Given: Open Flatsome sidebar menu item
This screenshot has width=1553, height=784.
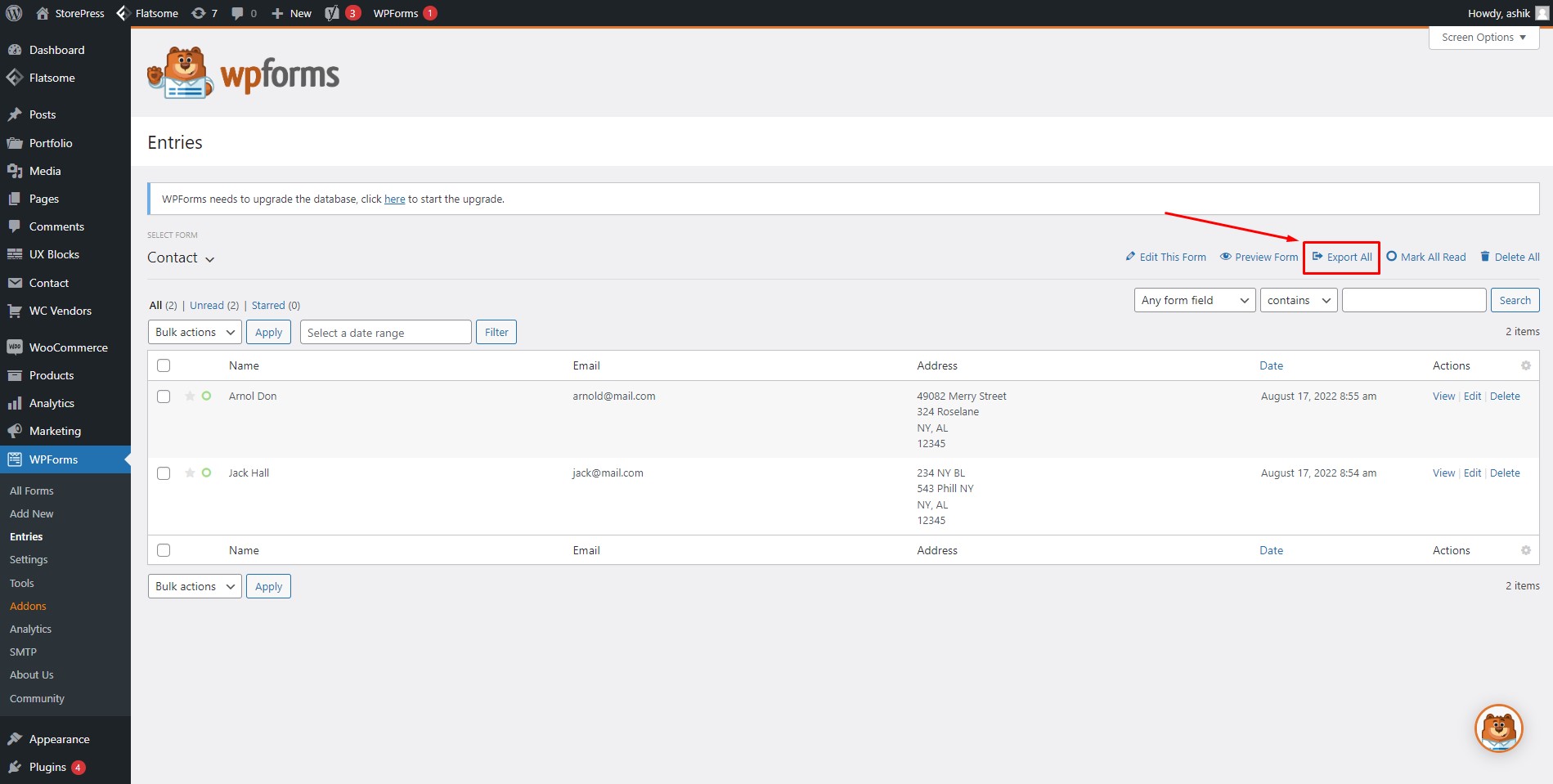Looking at the screenshot, I should point(52,78).
